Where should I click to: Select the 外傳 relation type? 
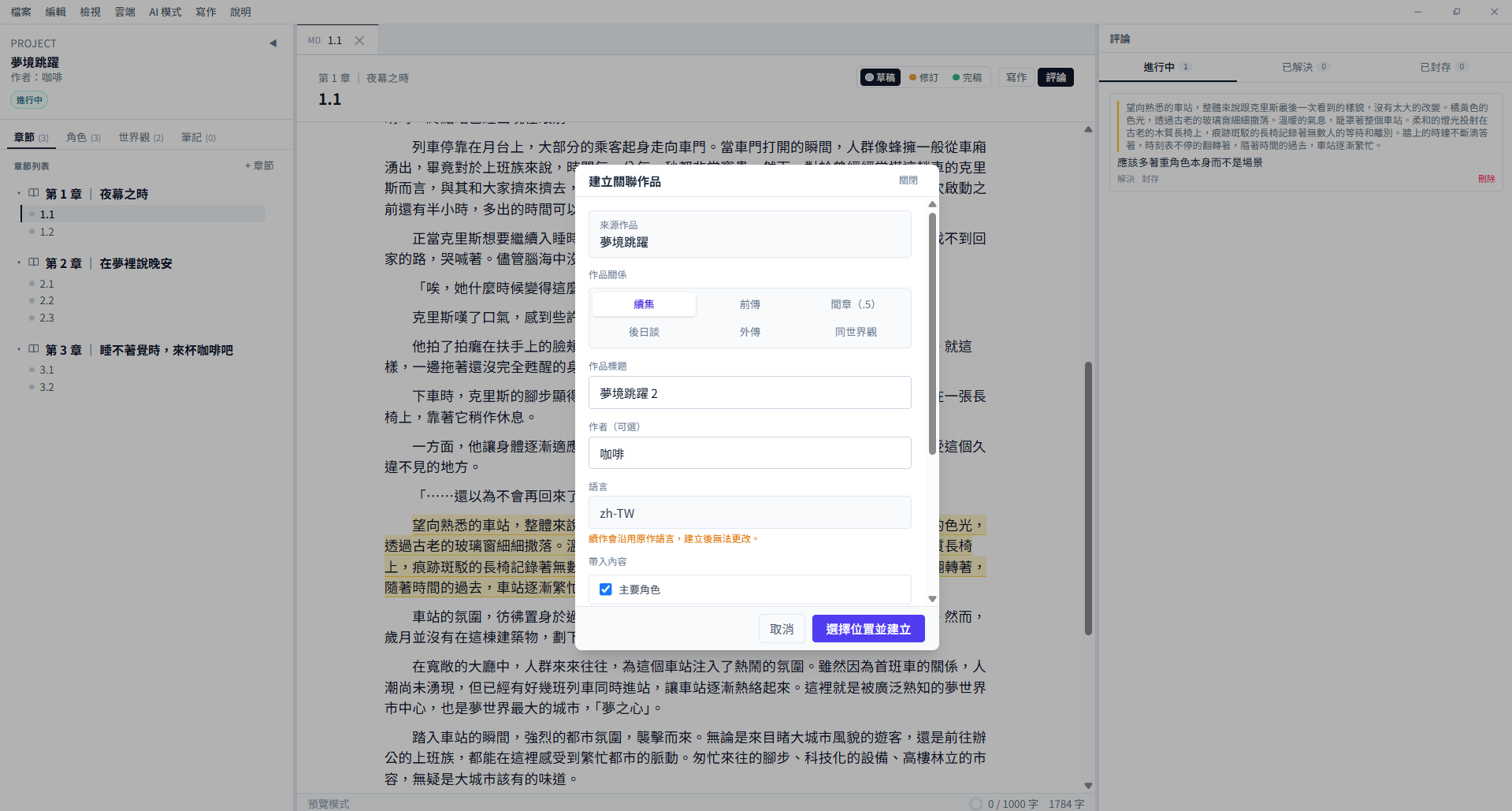750,332
